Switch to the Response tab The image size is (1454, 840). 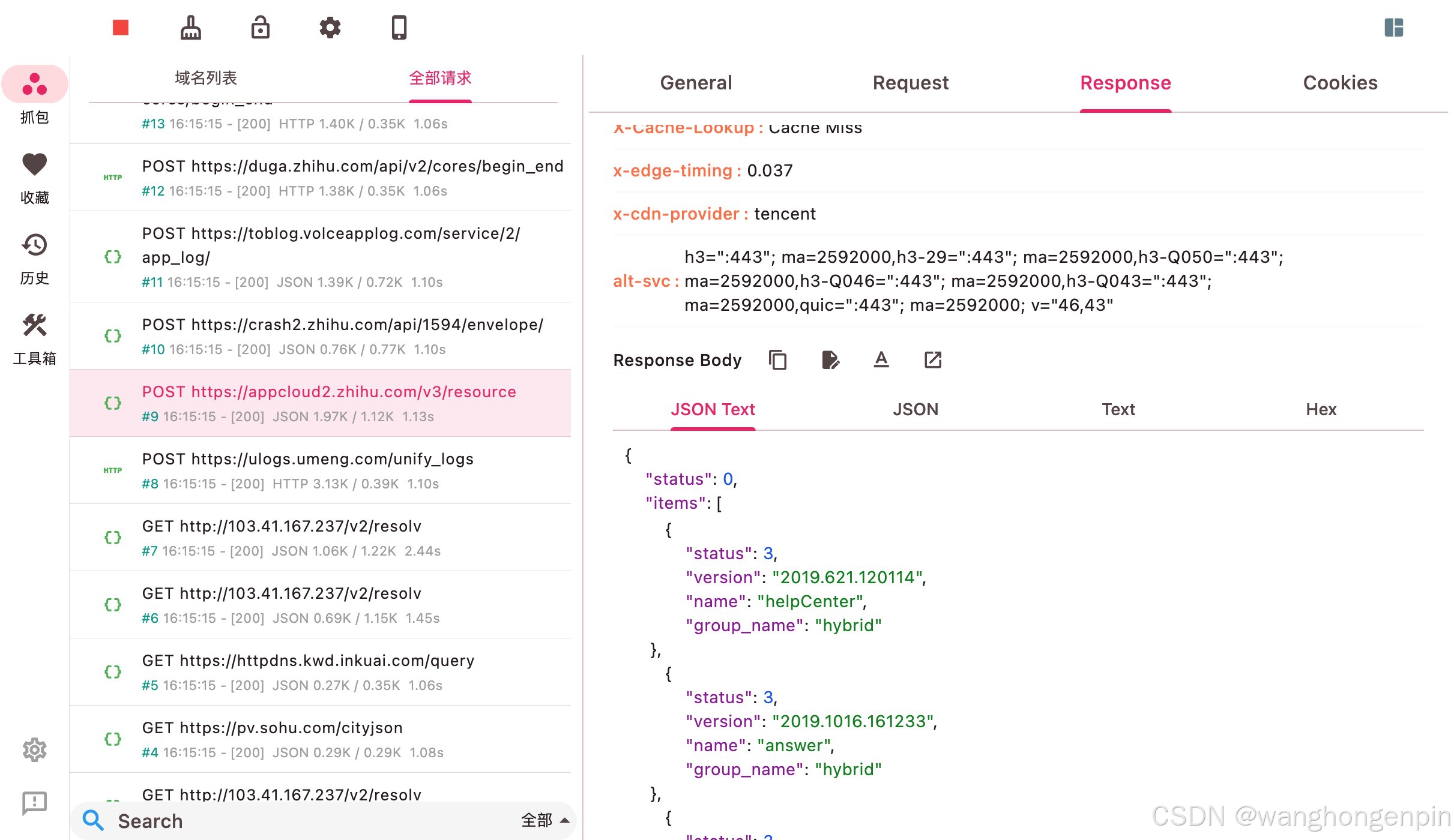1126,82
